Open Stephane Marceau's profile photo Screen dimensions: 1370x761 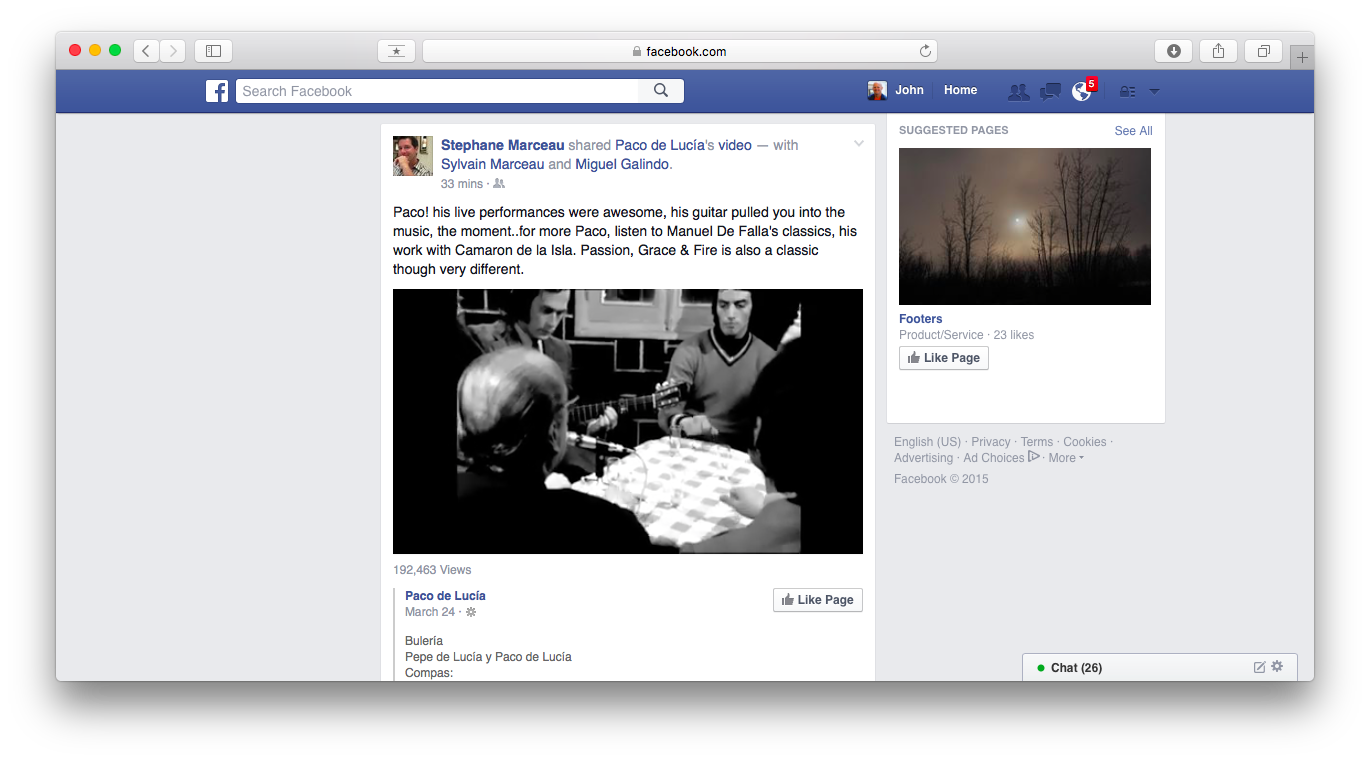coord(413,156)
